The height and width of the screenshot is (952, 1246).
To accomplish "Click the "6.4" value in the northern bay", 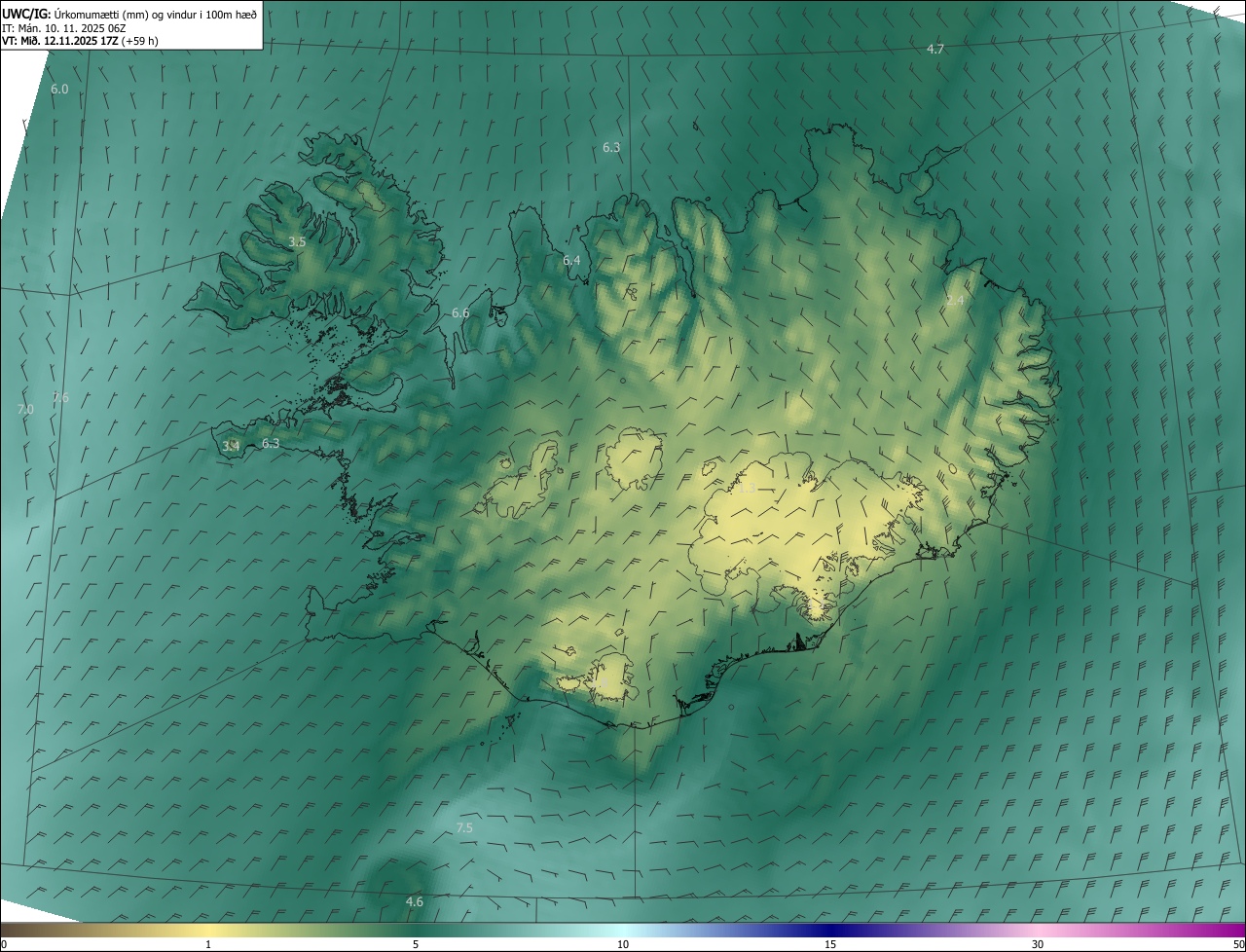I will 571,260.
